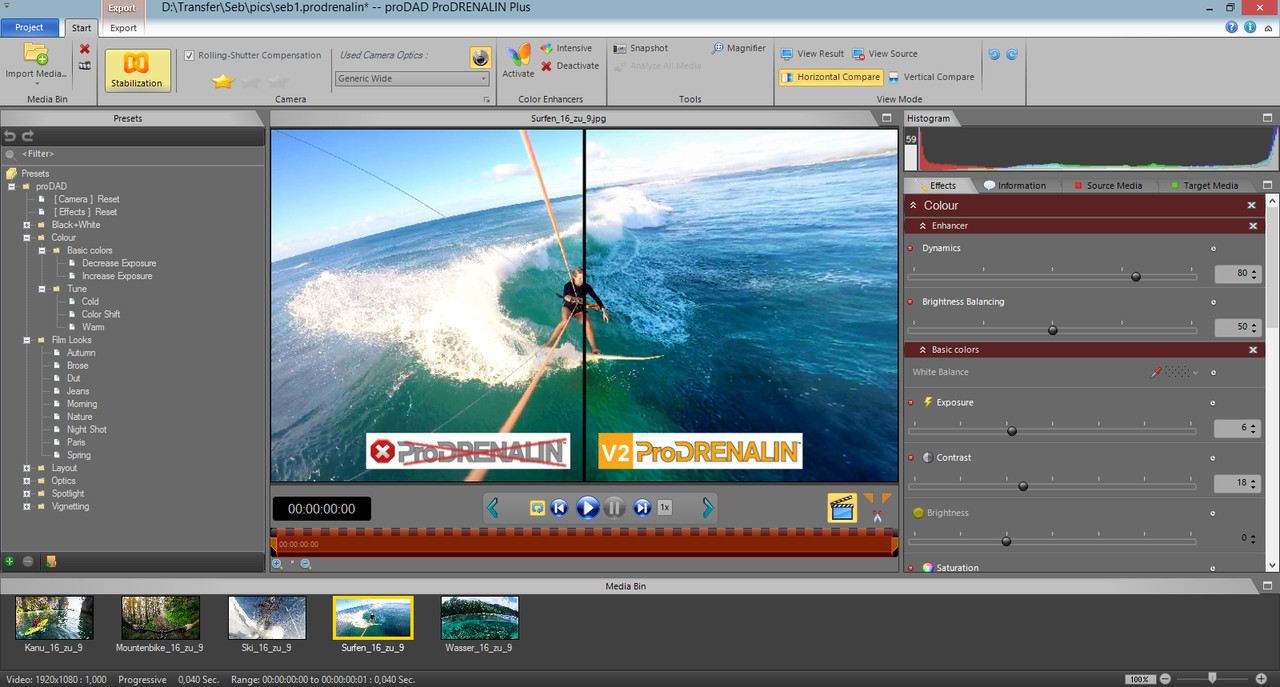Choose the Intensive color enhancer

(567, 48)
